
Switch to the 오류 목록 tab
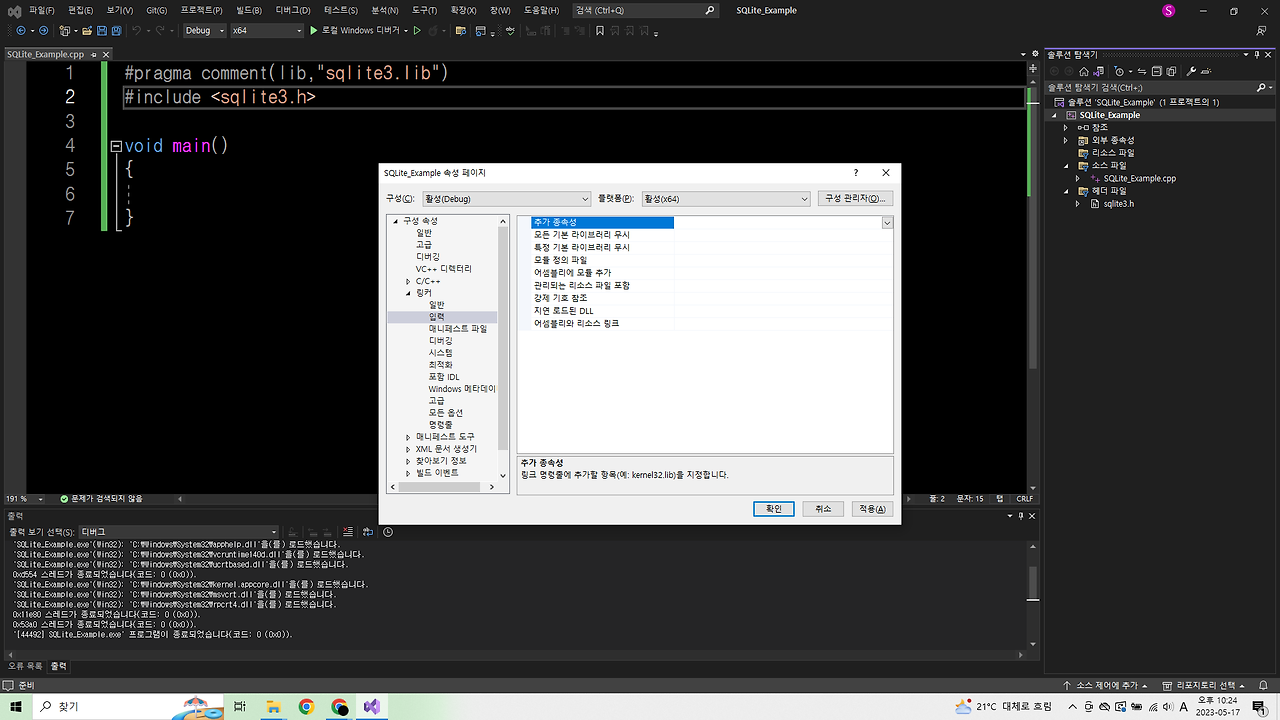click(25, 666)
